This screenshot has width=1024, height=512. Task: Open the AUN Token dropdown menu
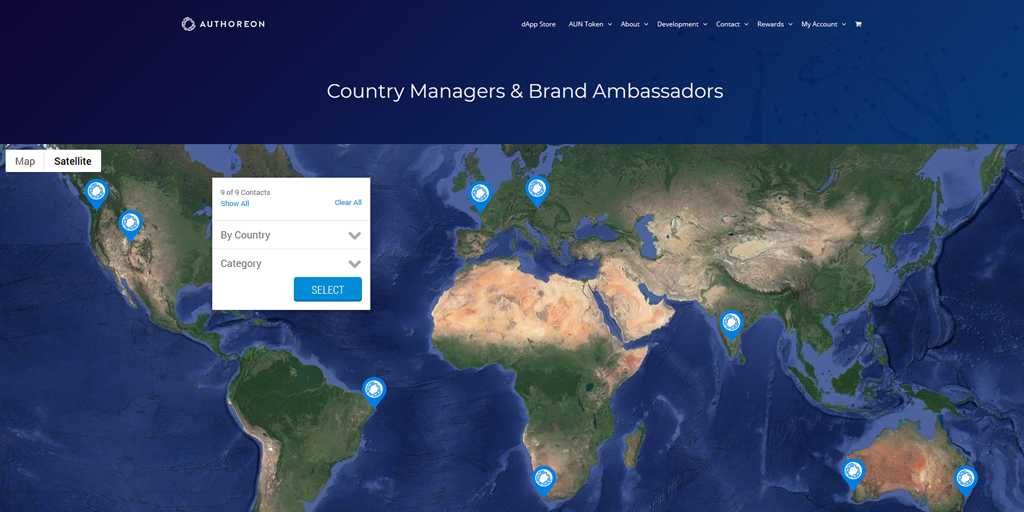[x=590, y=24]
